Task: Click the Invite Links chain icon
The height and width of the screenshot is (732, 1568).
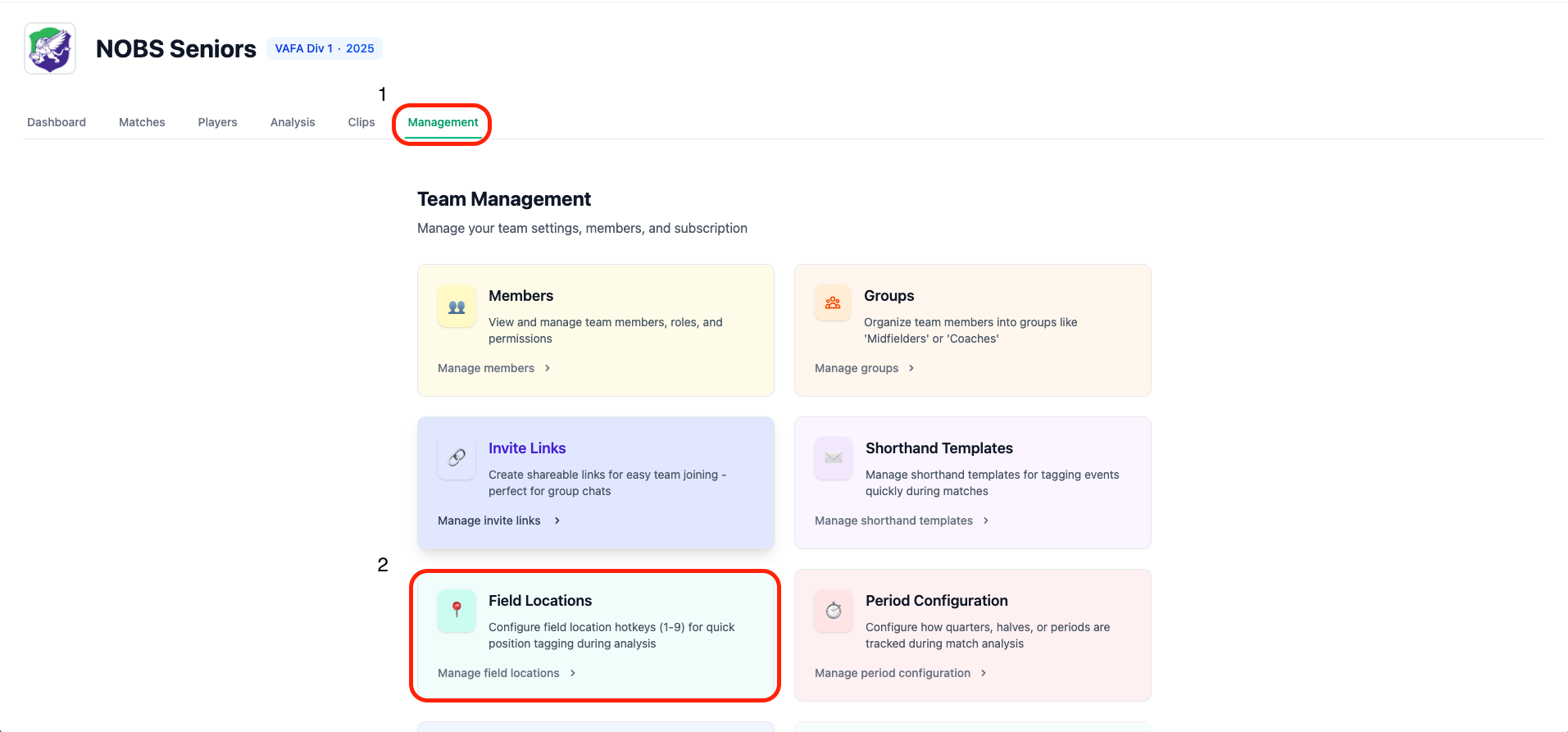Action: tap(457, 457)
